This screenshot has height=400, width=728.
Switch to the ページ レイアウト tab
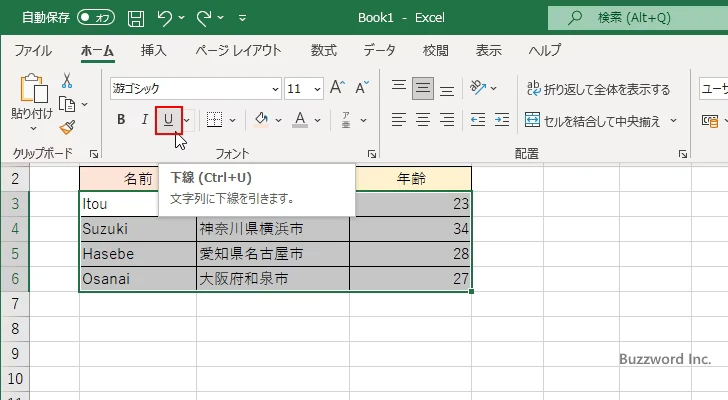tap(238, 50)
